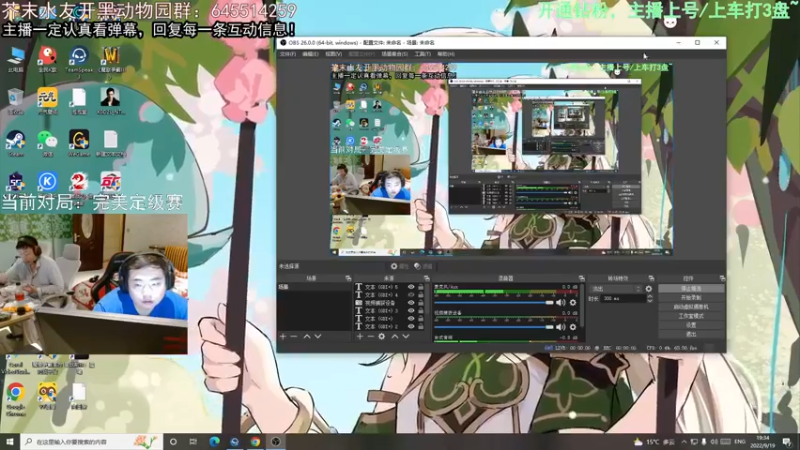Open the 文件(F) menu
Viewport: 800px width, 450px height.
pyautogui.click(x=288, y=54)
